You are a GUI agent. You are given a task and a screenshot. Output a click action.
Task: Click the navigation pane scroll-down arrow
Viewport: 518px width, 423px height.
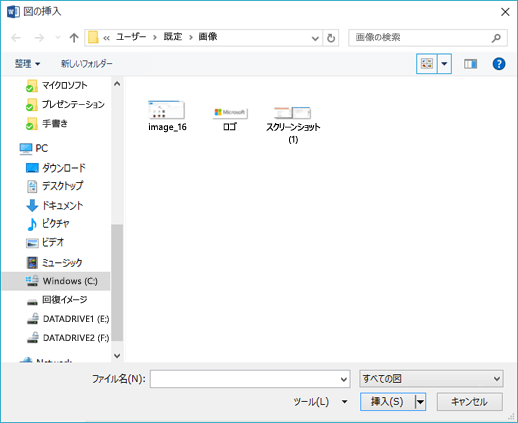tap(117, 356)
